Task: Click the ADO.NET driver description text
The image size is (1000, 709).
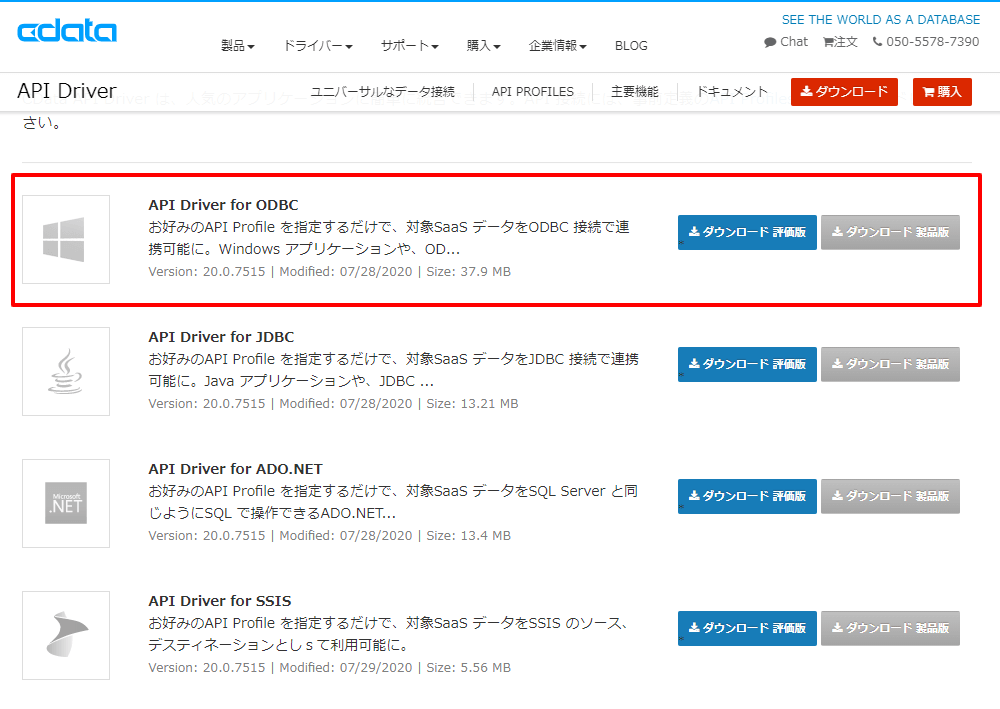Action: [393, 502]
